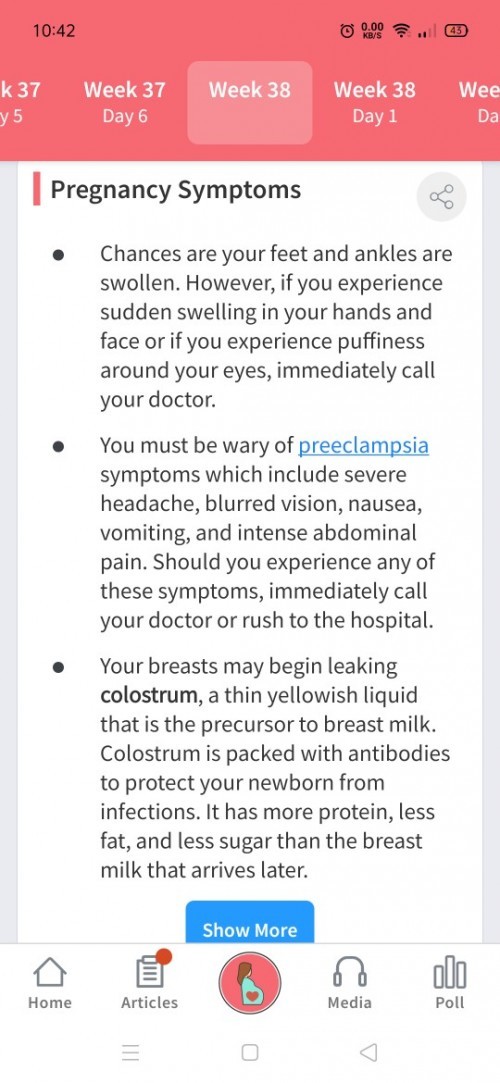Select the highlighted Week 38 tab
Viewport: 500px width, 1083px height.
point(250,102)
